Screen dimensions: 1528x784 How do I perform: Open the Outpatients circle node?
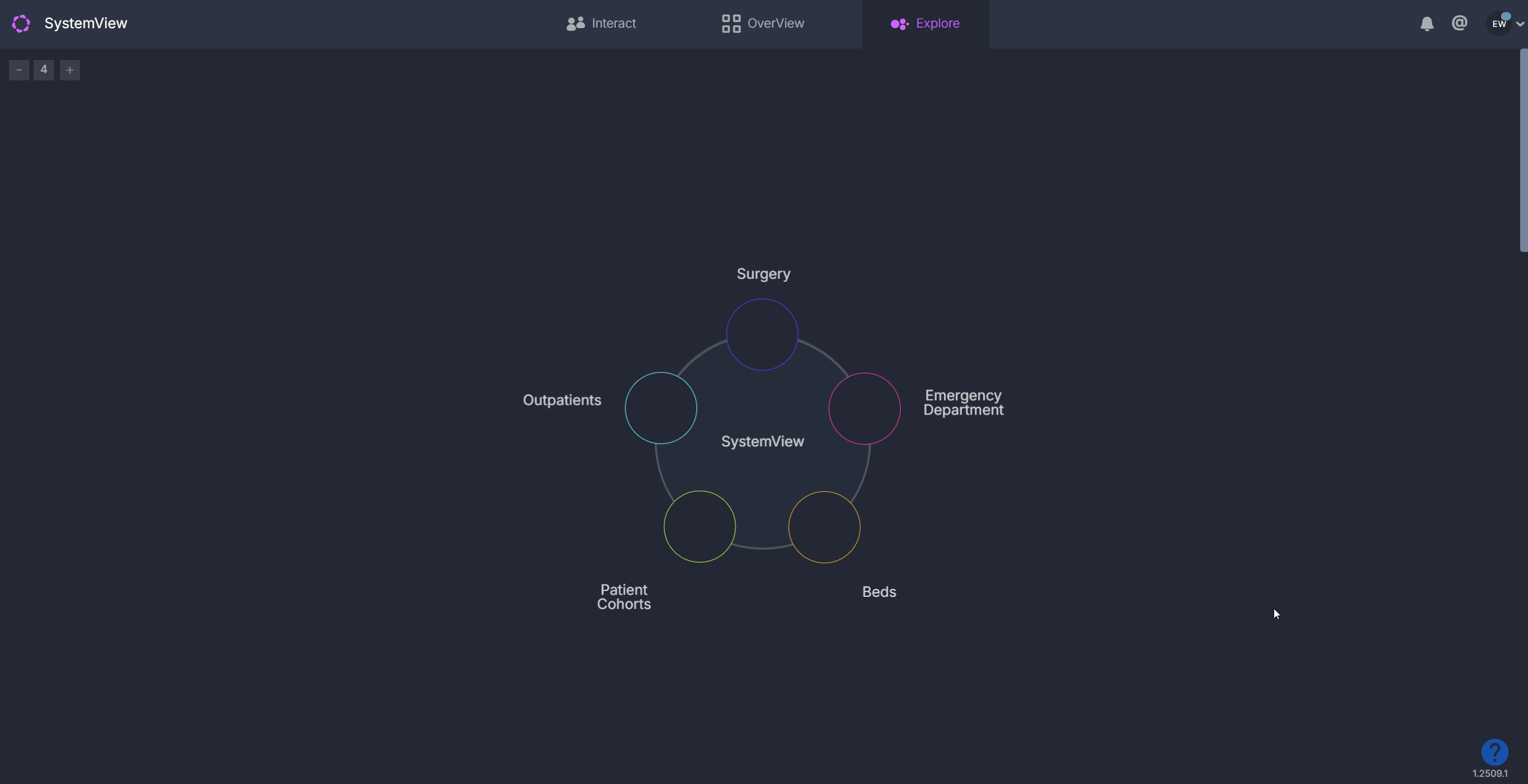click(661, 408)
